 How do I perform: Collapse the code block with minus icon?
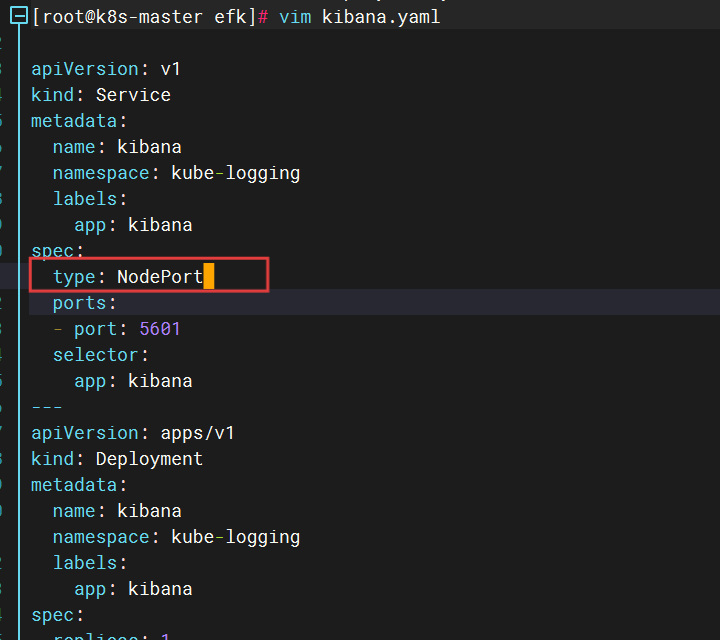pyautogui.click(x=19, y=16)
